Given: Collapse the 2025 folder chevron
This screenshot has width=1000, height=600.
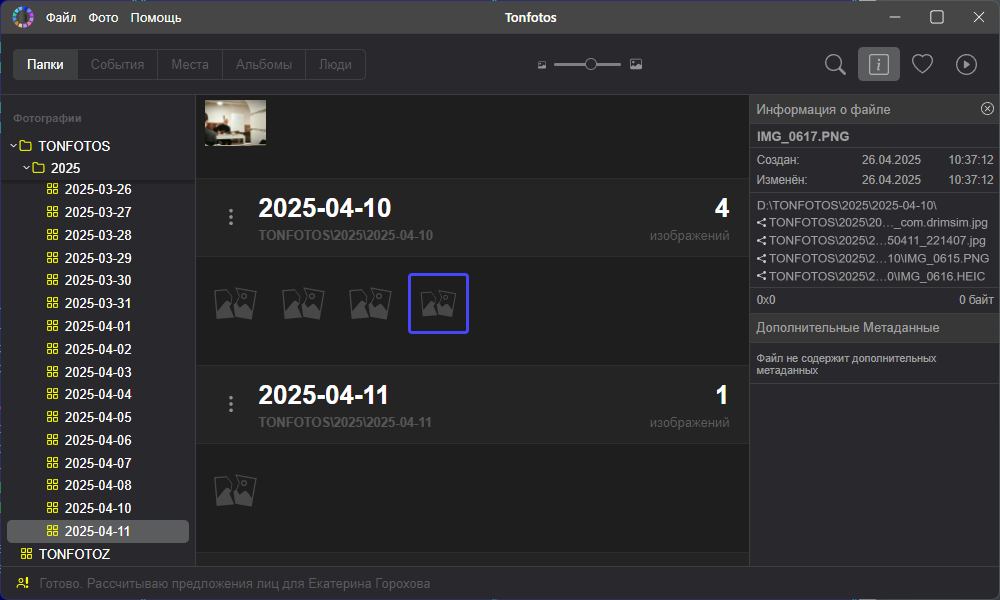Looking at the screenshot, I should pyautogui.click(x=26, y=168).
